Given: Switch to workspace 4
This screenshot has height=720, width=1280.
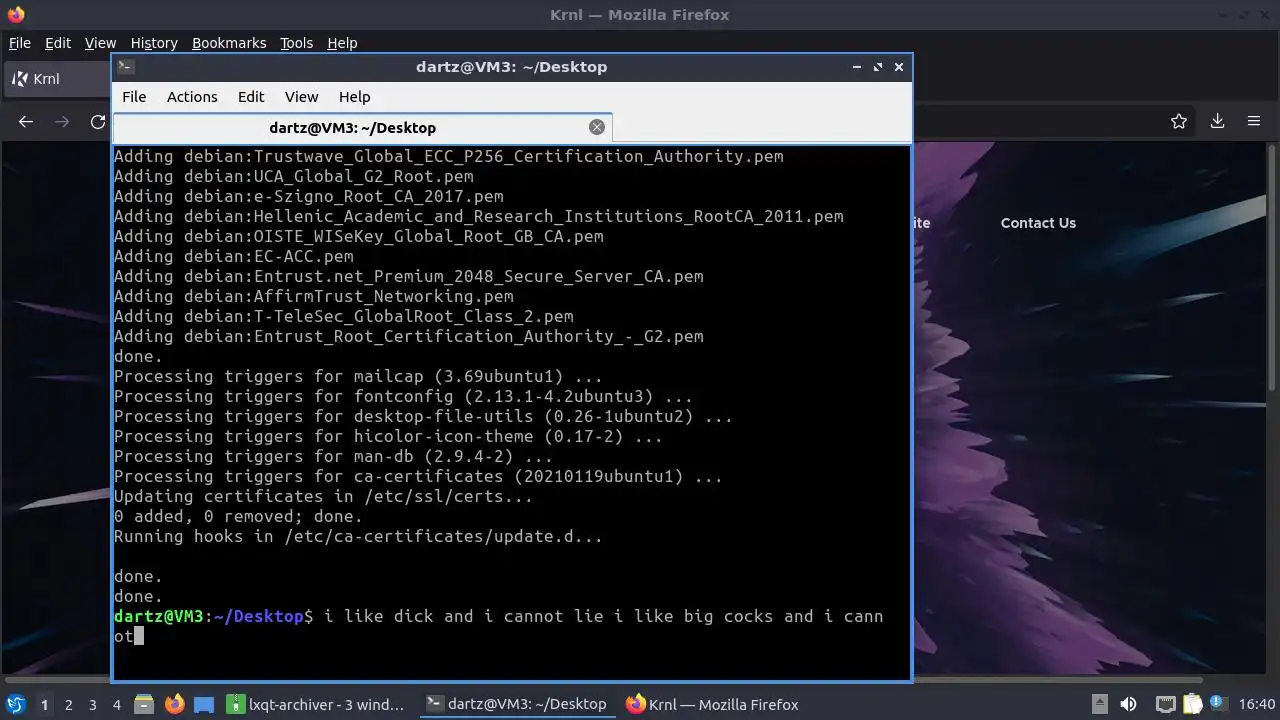Looking at the screenshot, I should [x=116, y=704].
